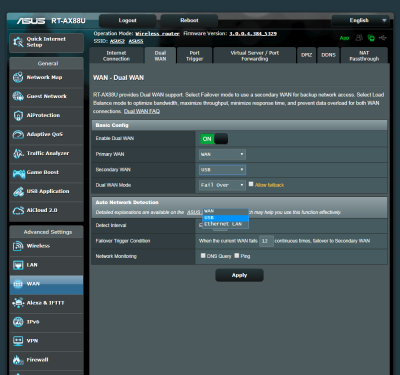The height and width of the screenshot is (375, 400).
Task: Open the English language dropdown
Action: [x=360, y=21]
